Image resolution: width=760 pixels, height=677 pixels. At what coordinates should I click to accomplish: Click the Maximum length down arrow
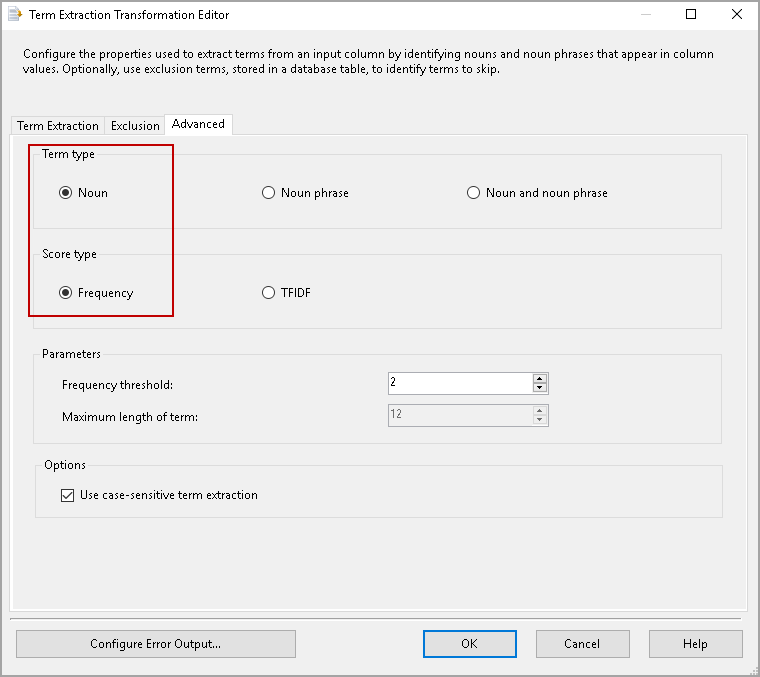540,420
